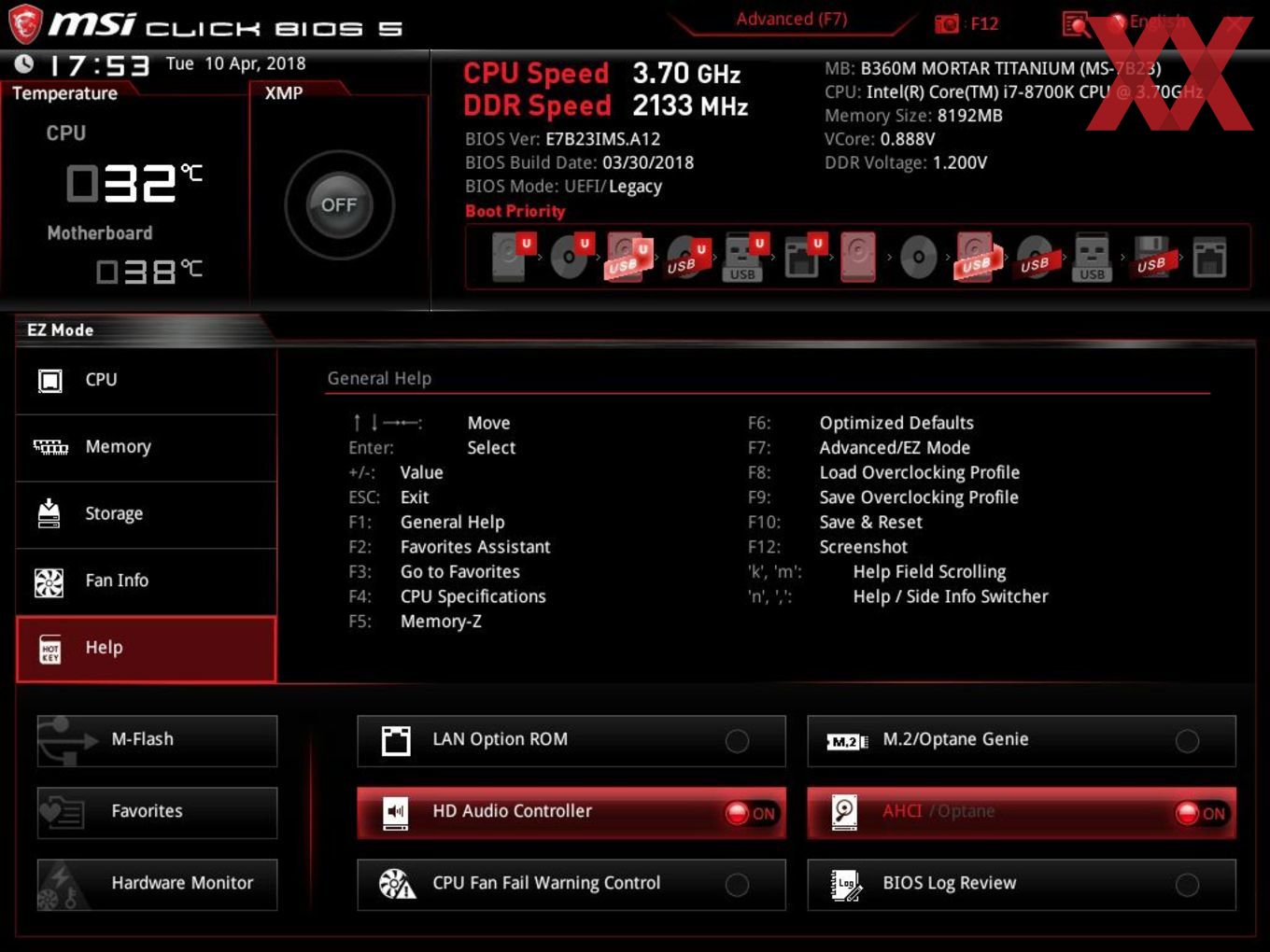
Task: Click the 17:53 system clock
Action: [x=99, y=65]
